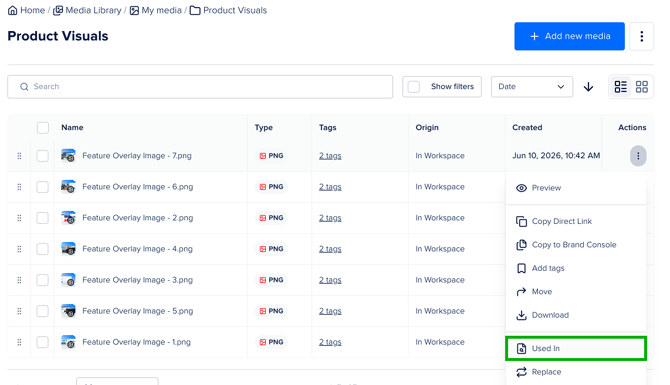The width and height of the screenshot is (670, 385).
Task: Click the drag handle of Feature Overlay Image - 1.png
Action: pyautogui.click(x=19, y=342)
